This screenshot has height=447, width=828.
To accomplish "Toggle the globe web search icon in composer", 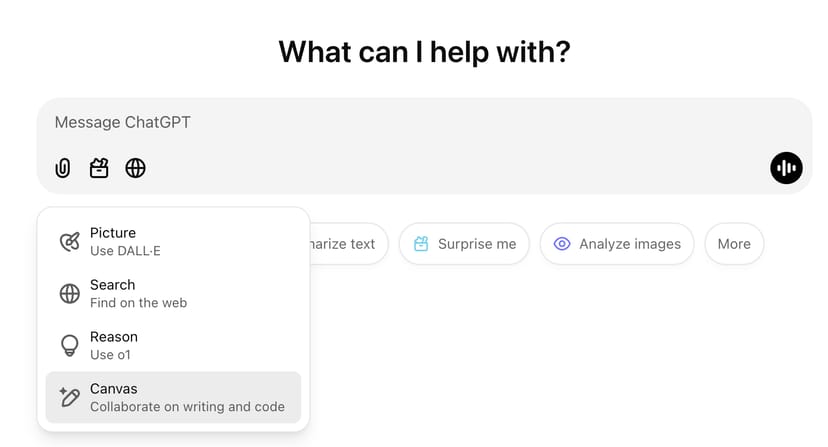I will [135, 168].
